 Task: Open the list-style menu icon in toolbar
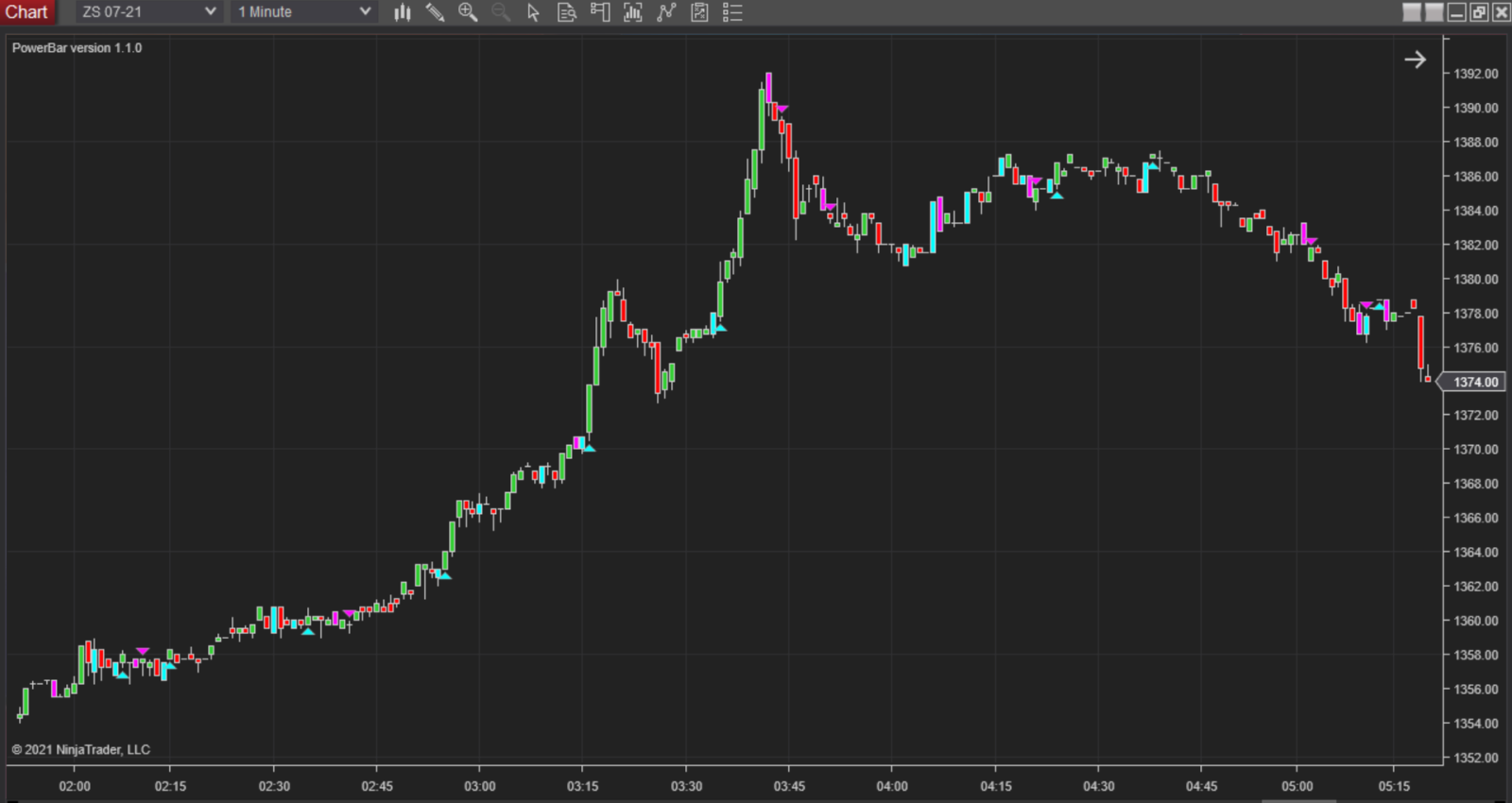pyautogui.click(x=732, y=12)
